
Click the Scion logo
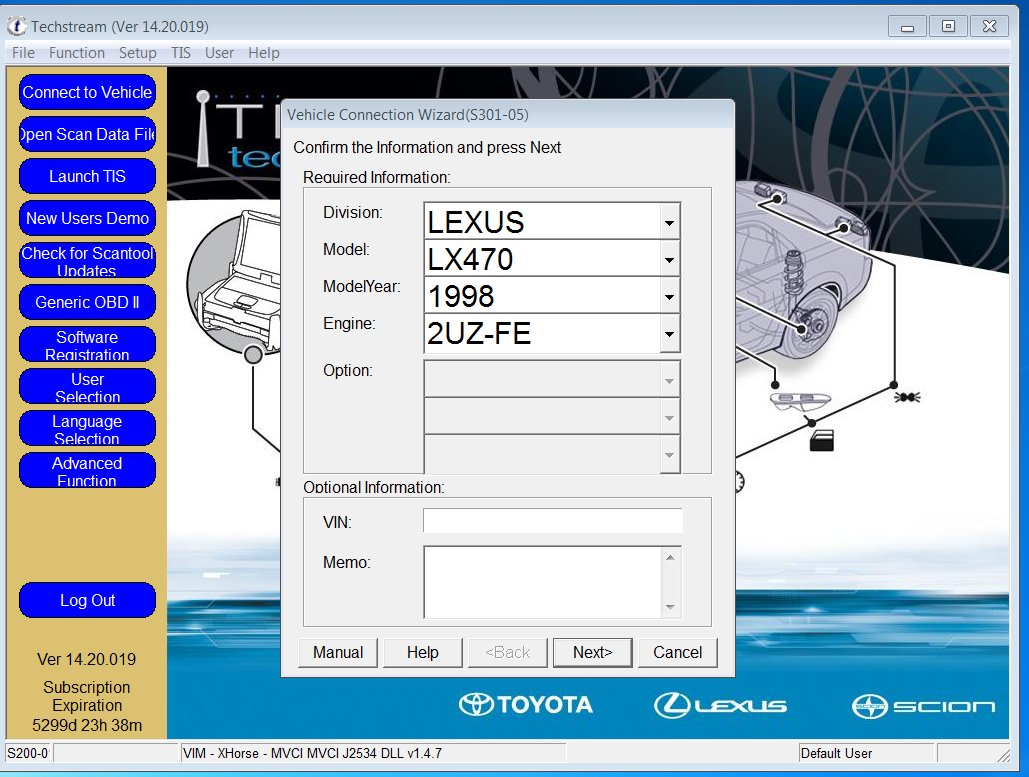click(x=923, y=706)
